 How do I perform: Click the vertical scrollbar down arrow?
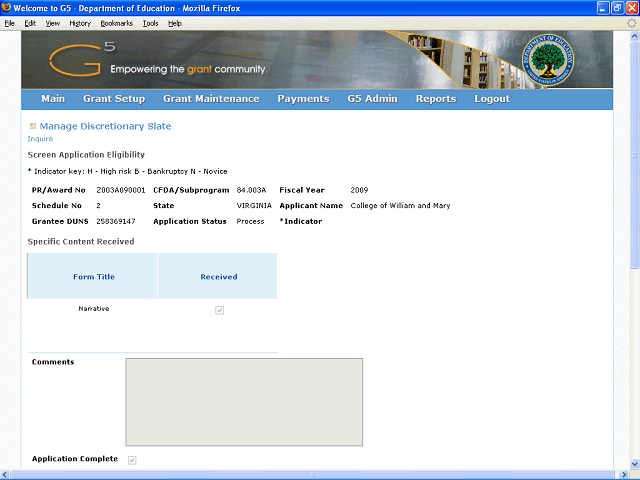pos(635,464)
